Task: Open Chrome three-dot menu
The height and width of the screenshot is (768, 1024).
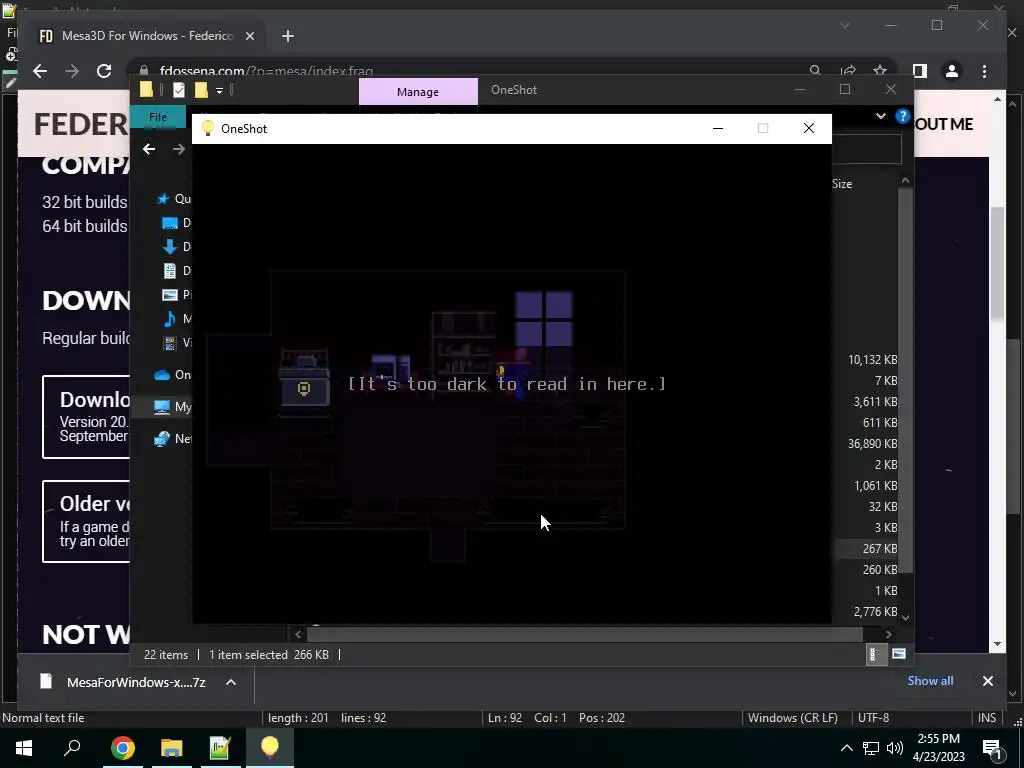Action: (984, 71)
